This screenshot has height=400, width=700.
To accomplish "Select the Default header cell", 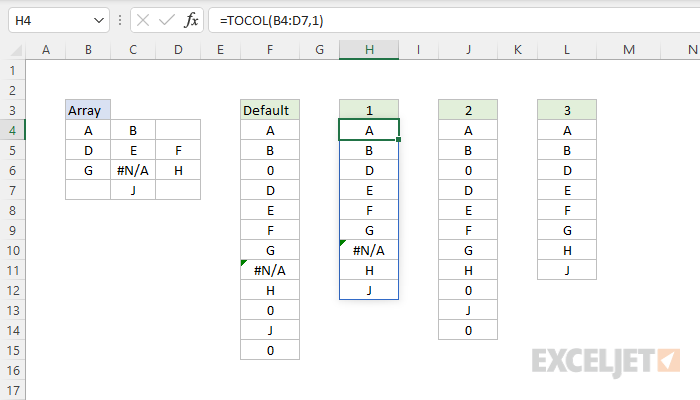I will click(270, 110).
